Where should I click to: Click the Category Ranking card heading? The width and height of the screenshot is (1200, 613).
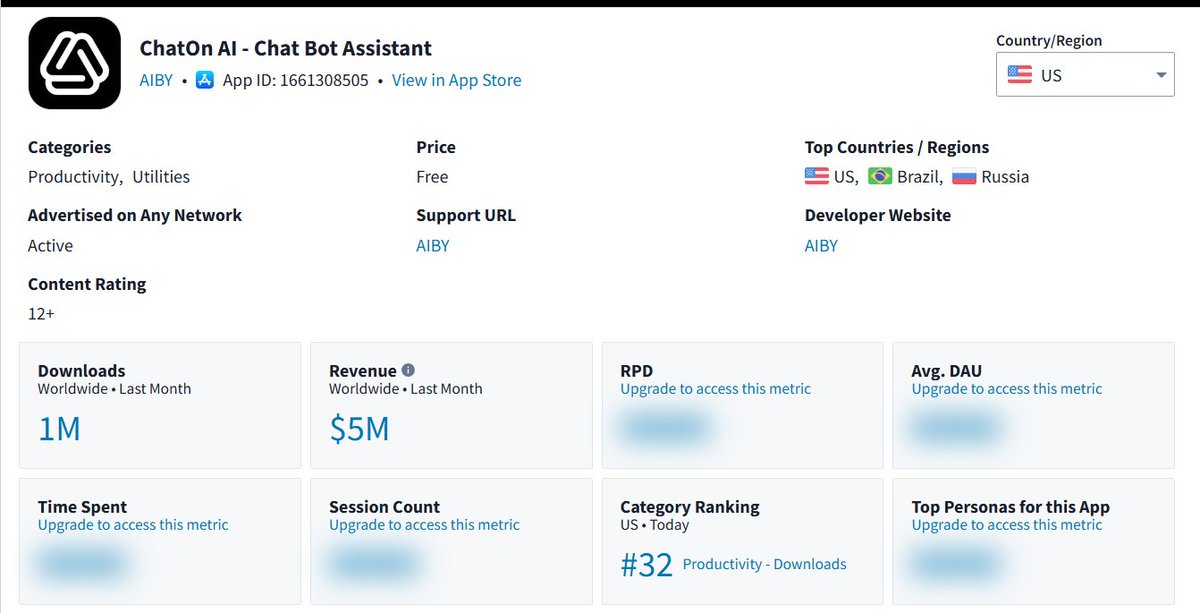click(x=690, y=506)
